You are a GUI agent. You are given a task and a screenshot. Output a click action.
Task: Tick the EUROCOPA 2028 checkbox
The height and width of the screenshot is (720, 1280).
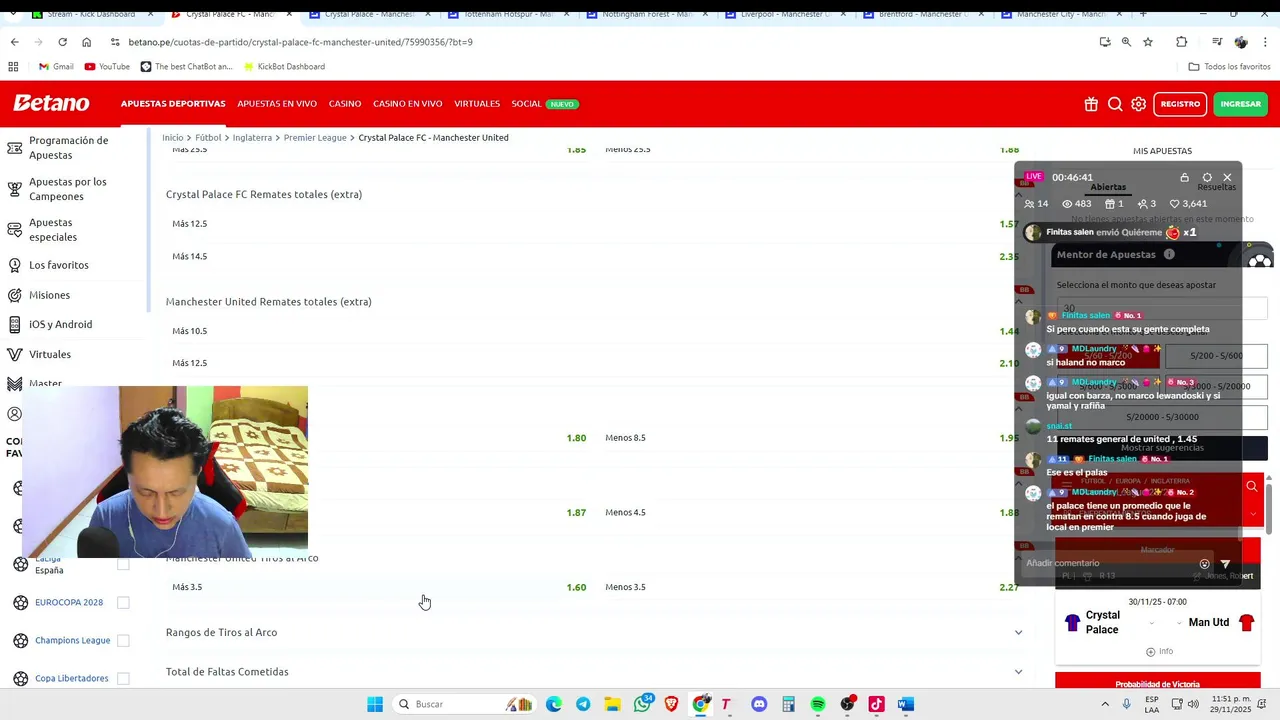pos(123,602)
